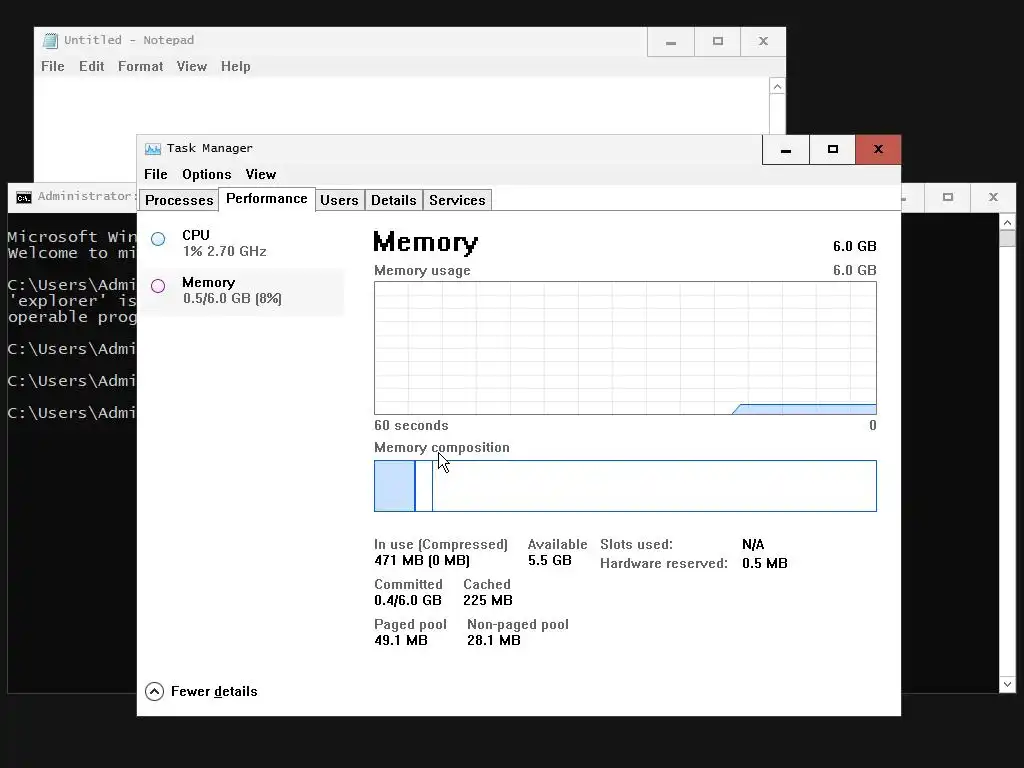Open Task Manager File menu
1024x768 pixels.
click(155, 174)
